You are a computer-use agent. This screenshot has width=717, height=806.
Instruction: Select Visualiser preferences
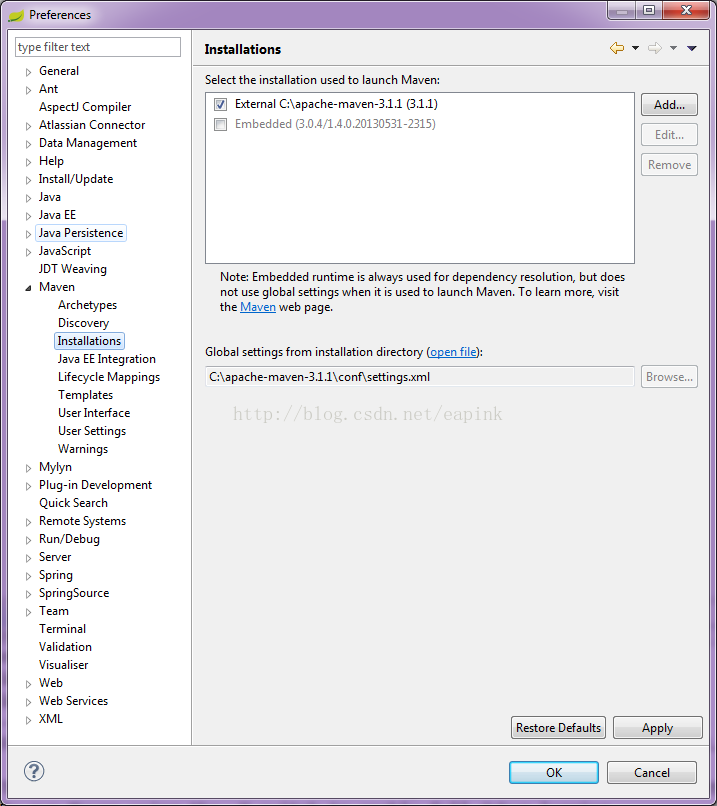click(63, 665)
